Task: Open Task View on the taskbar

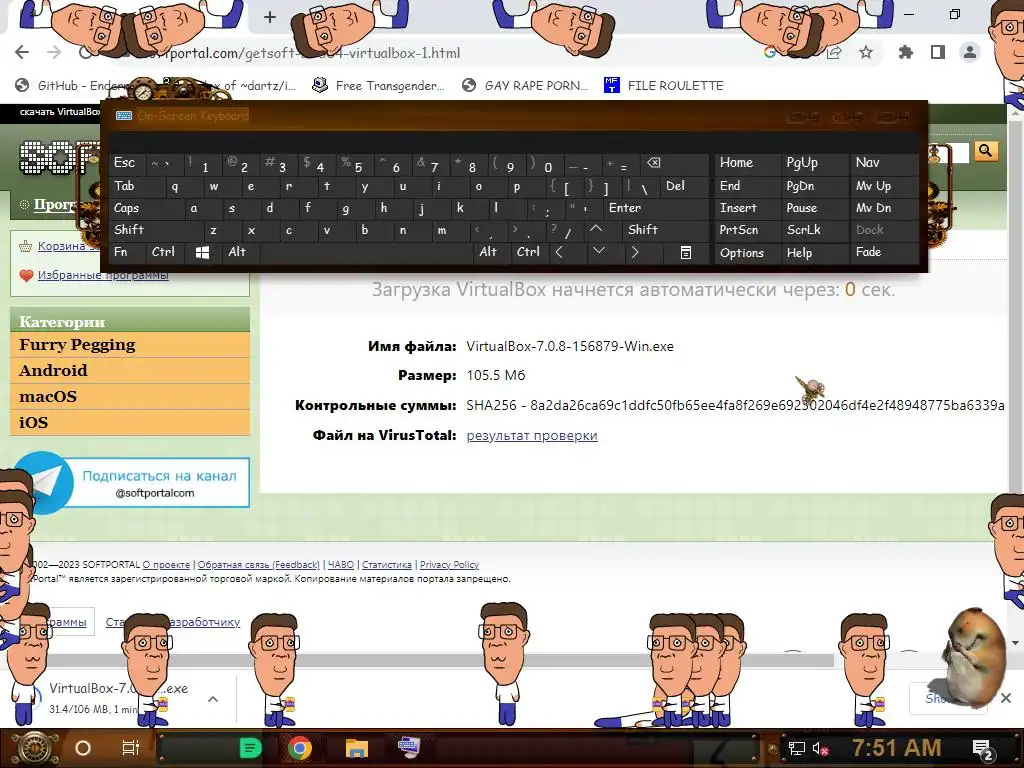Action: pyautogui.click(x=131, y=748)
